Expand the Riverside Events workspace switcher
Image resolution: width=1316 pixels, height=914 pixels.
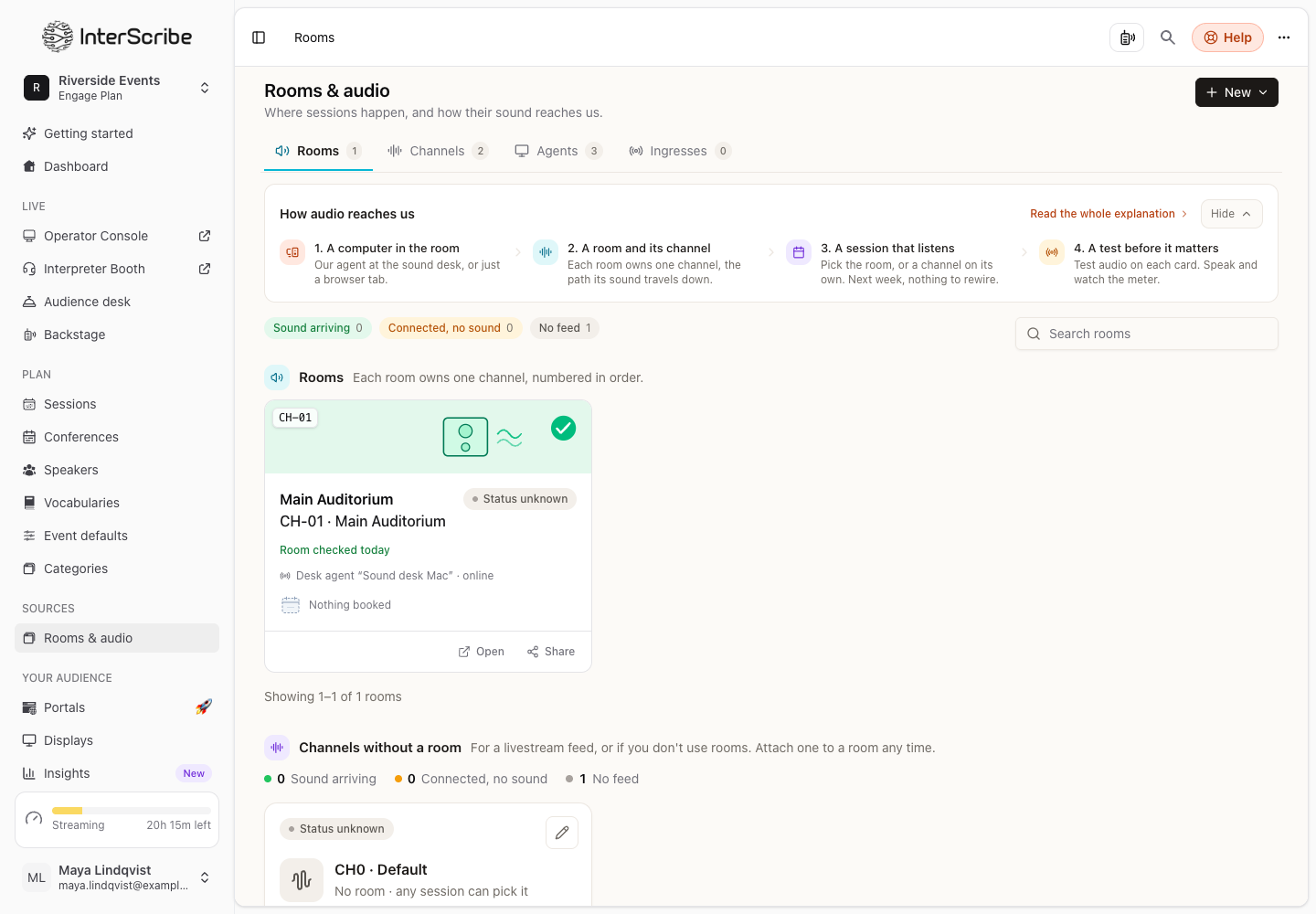point(117,88)
